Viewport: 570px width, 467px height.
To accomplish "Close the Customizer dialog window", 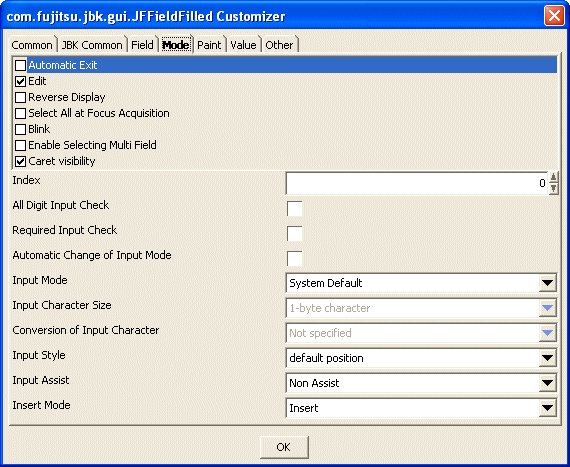I will (554, 16).
